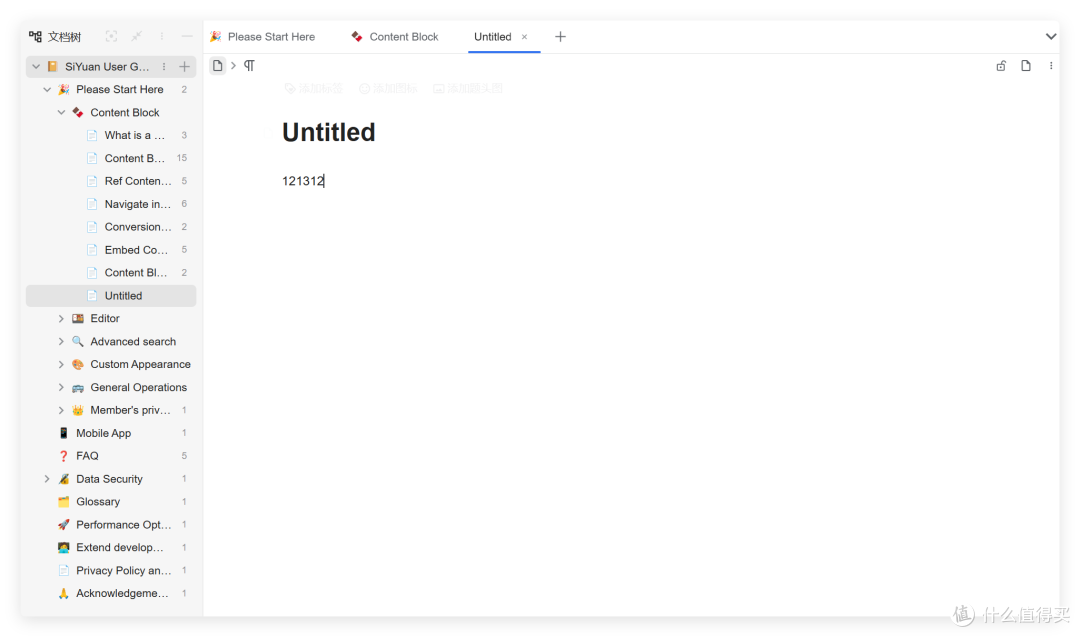Expand General Operations tree node
The width and height of the screenshot is (1080, 637).
61,388
